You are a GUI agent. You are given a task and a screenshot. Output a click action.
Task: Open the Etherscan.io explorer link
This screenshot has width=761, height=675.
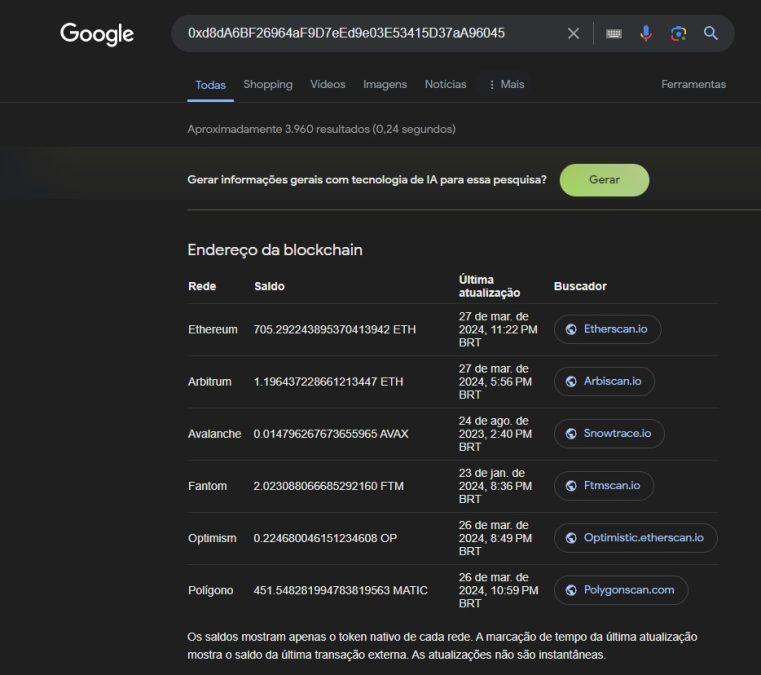(607, 329)
